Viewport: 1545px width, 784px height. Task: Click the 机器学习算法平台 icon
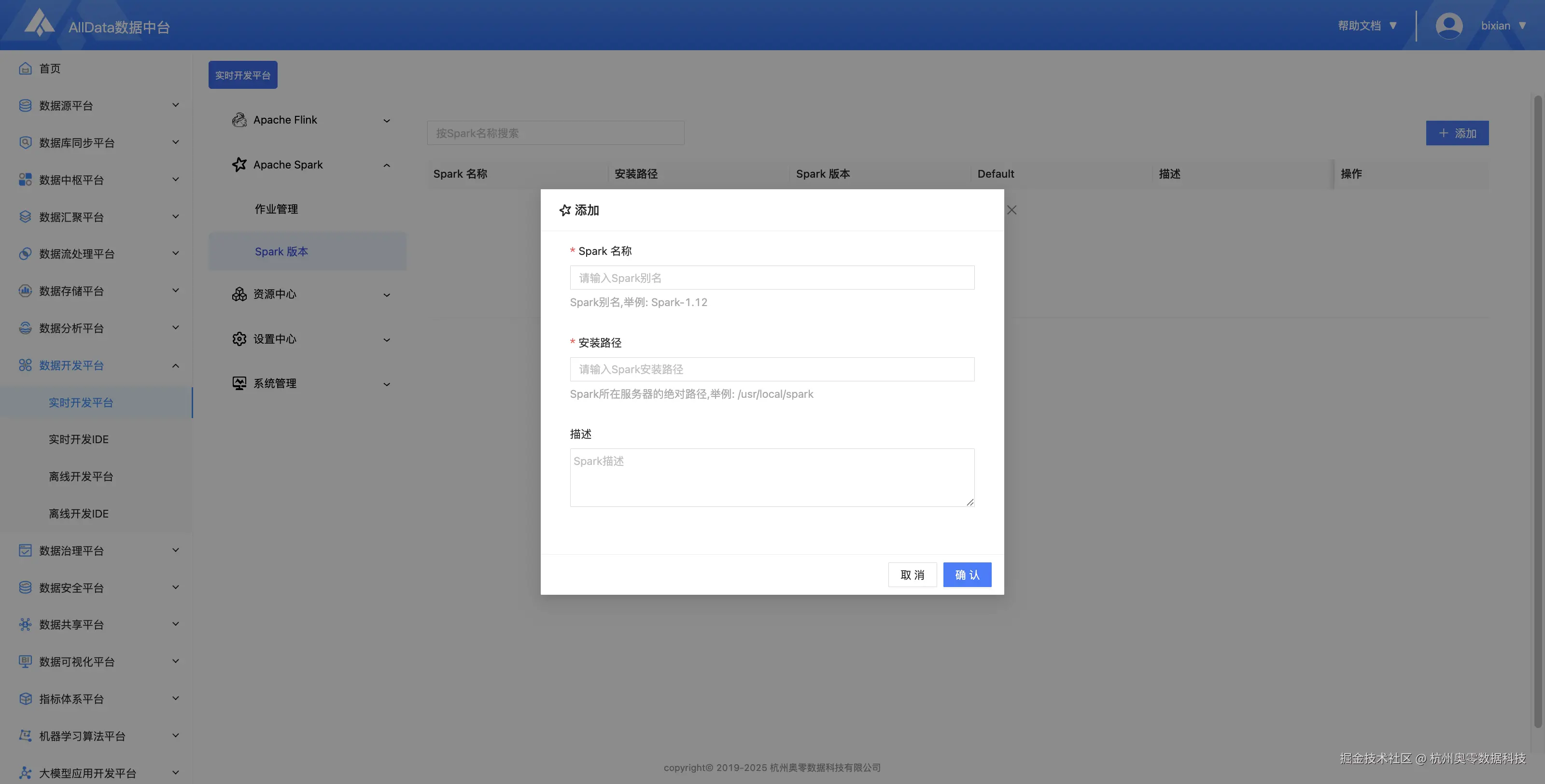coord(25,735)
